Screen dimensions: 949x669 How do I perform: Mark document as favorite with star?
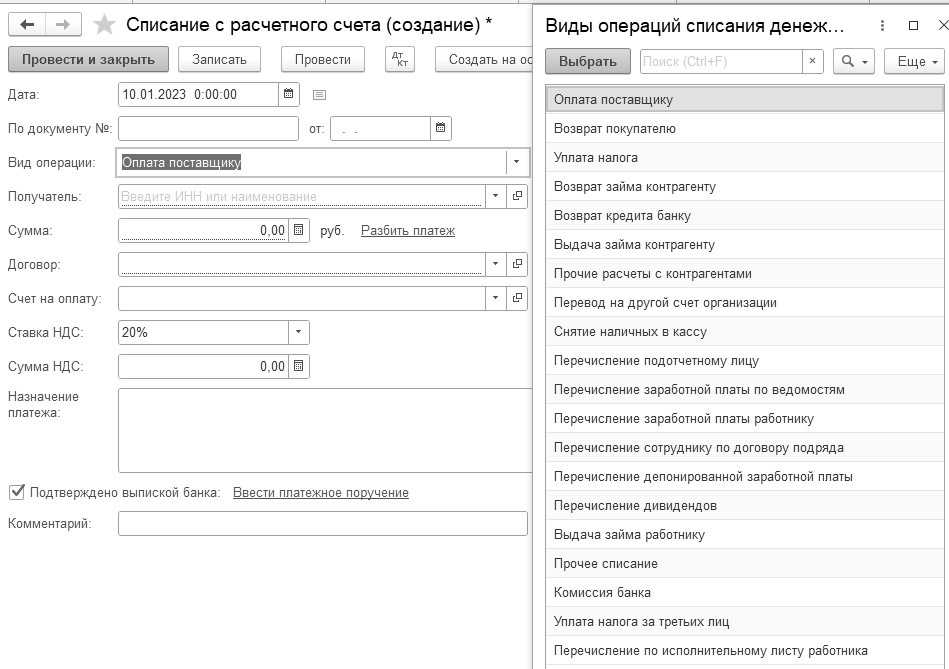click(104, 24)
